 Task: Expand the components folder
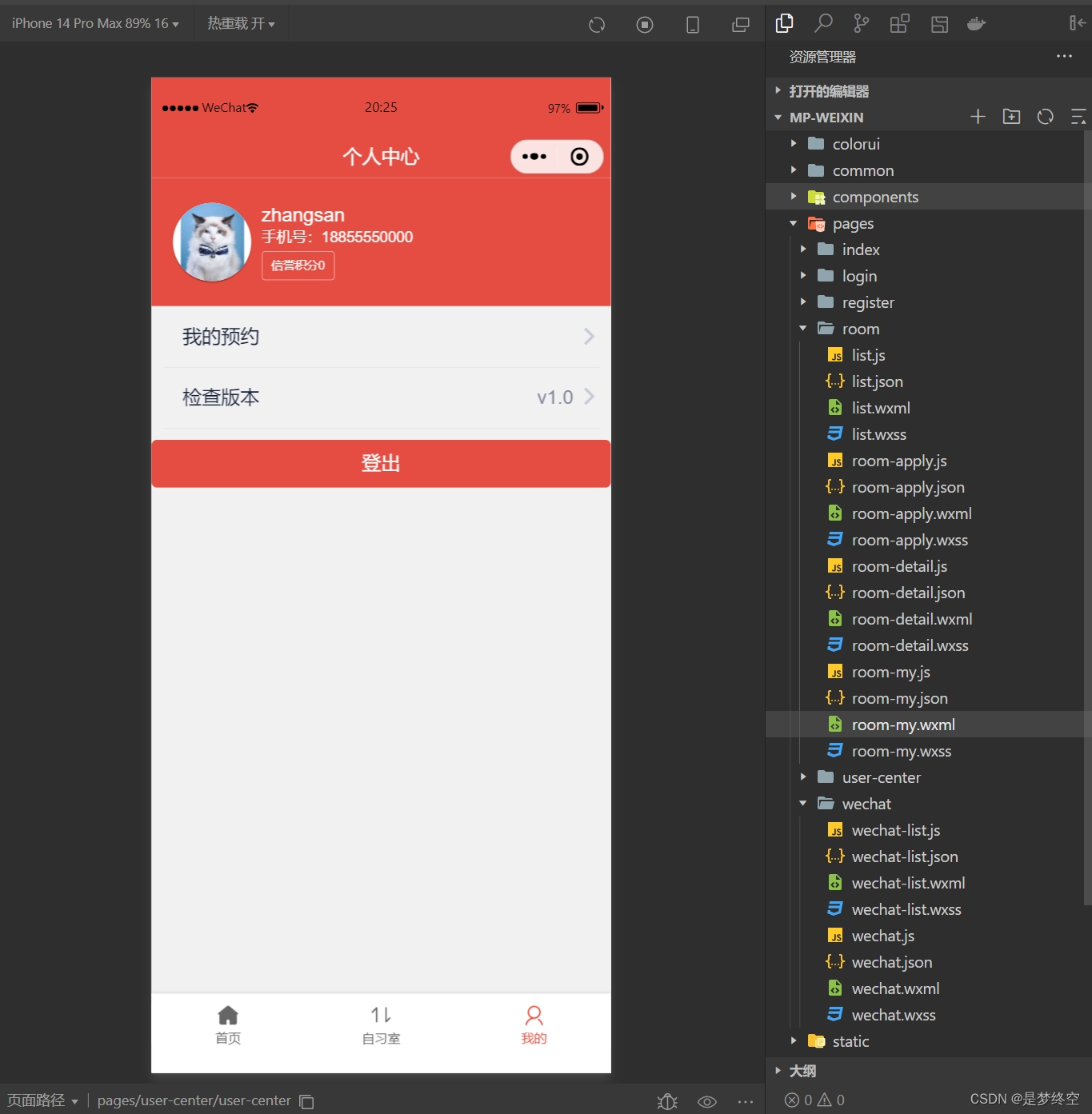click(875, 197)
